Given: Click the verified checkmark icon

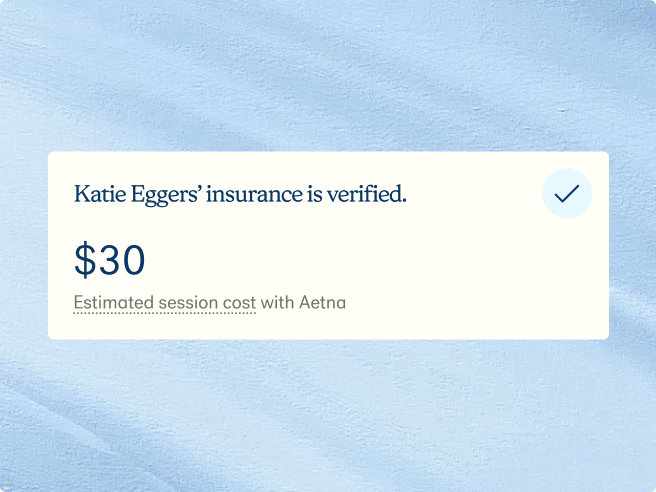Looking at the screenshot, I should [566, 194].
